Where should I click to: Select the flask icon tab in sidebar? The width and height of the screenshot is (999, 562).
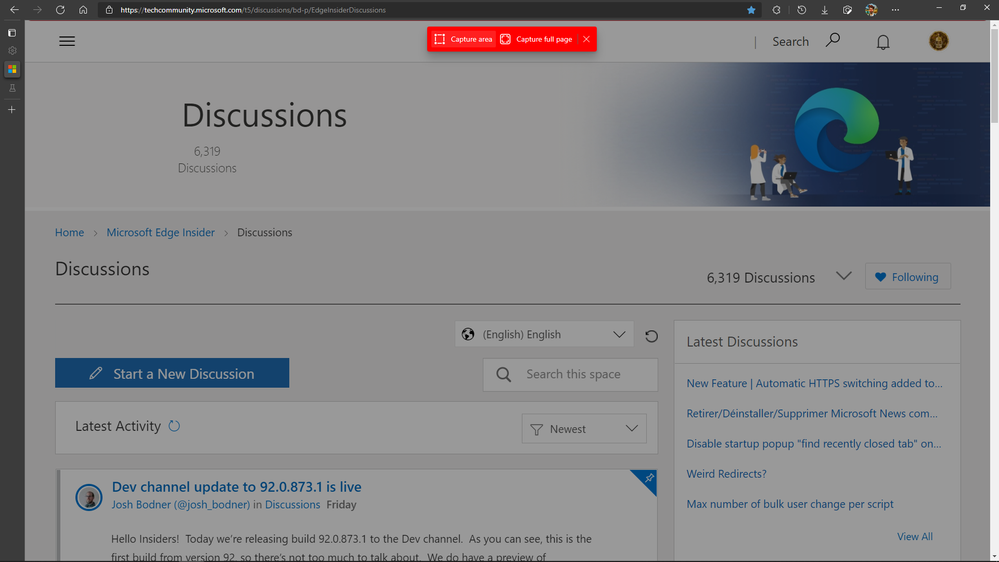(11, 88)
